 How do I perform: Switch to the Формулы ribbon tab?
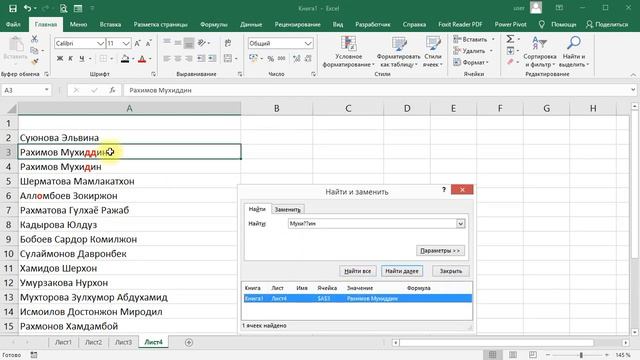pos(213,24)
